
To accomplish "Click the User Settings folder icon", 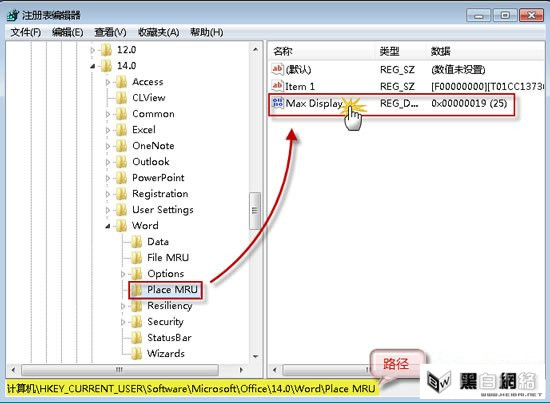I will point(121,210).
